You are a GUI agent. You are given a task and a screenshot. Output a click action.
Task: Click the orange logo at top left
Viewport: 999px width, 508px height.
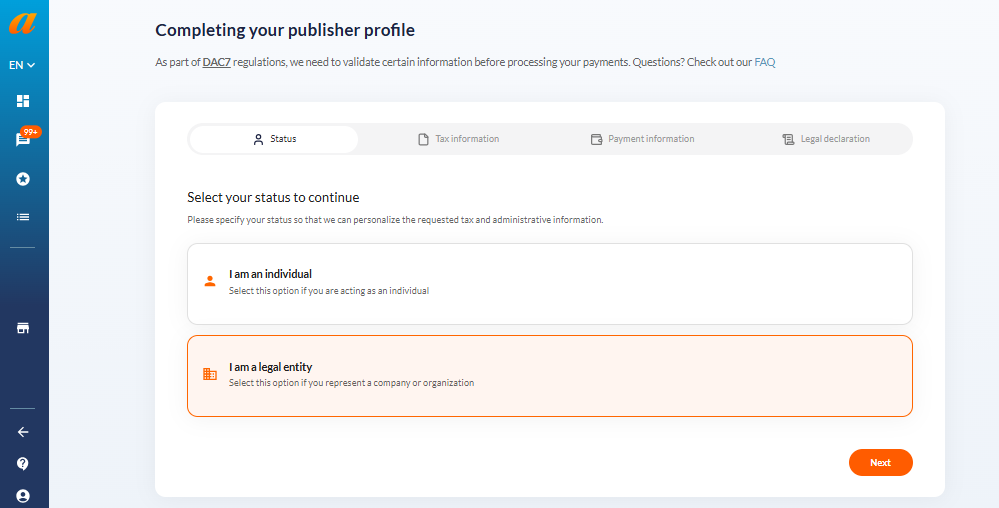click(22, 24)
